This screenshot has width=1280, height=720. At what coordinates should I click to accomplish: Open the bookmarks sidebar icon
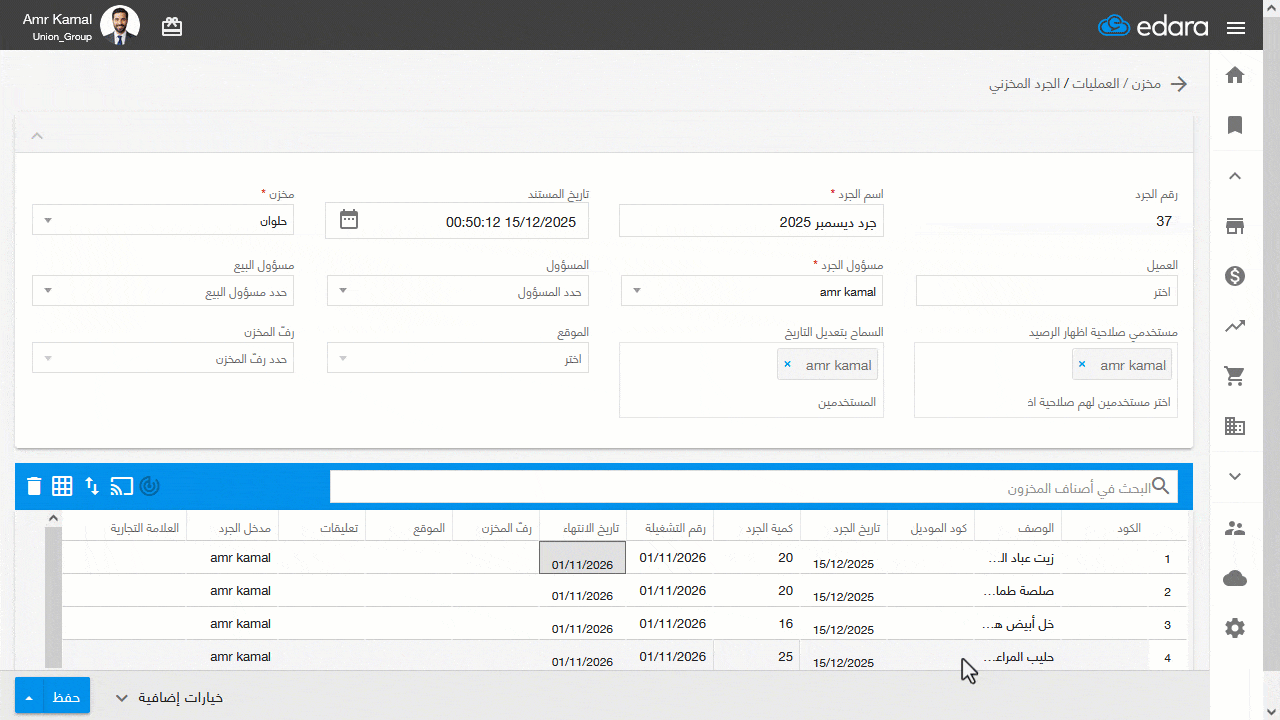[1235, 125]
